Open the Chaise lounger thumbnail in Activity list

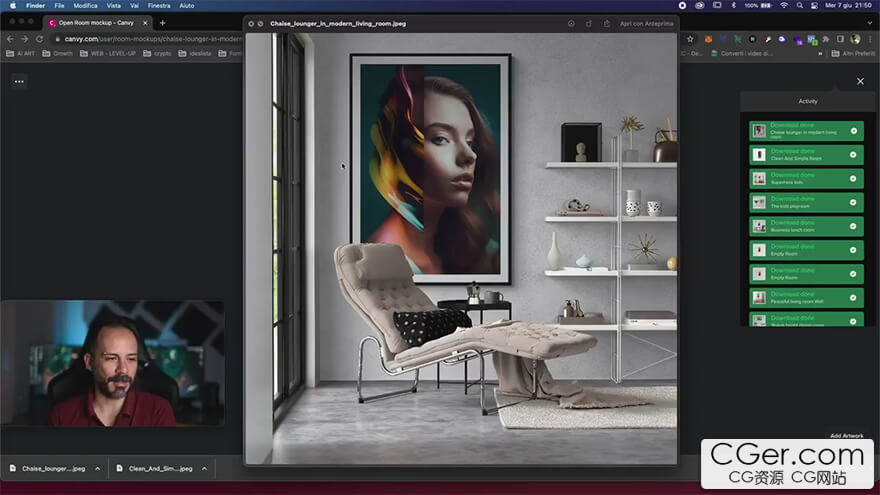(x=759, y=131)
